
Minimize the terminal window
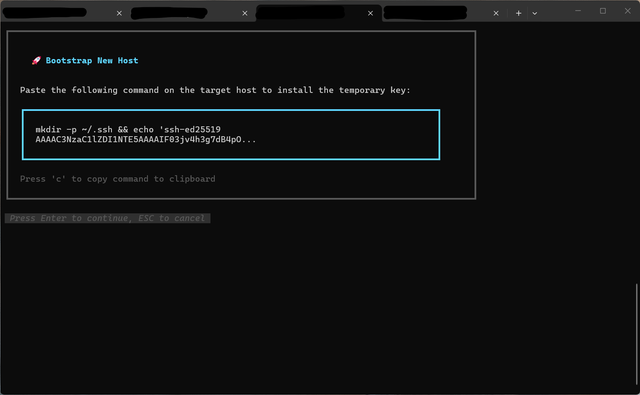click(578, 11)
